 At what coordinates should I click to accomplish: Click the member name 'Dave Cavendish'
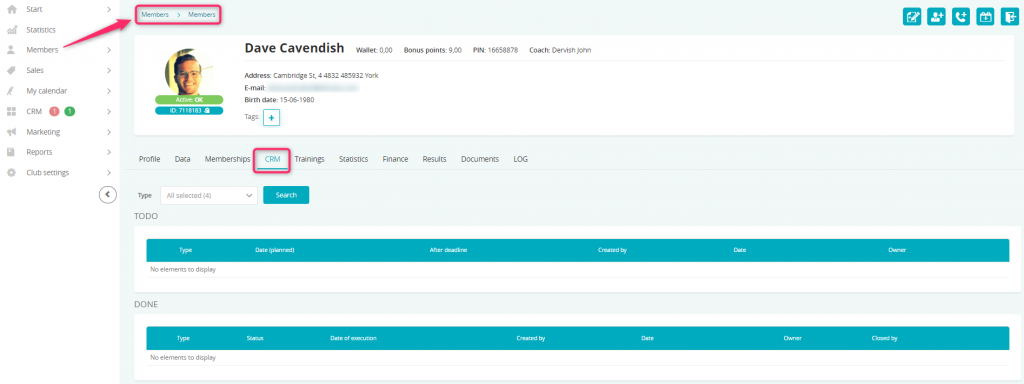coord(295,49)
